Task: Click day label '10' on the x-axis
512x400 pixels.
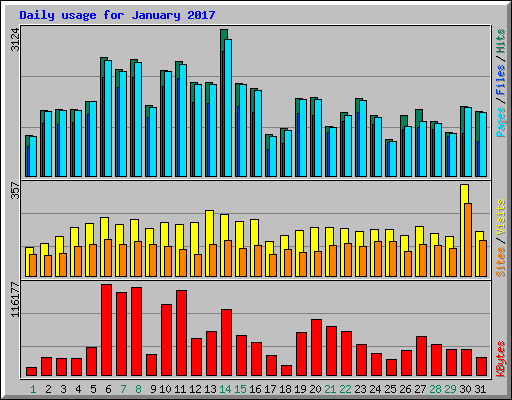Action: [165, 389]
